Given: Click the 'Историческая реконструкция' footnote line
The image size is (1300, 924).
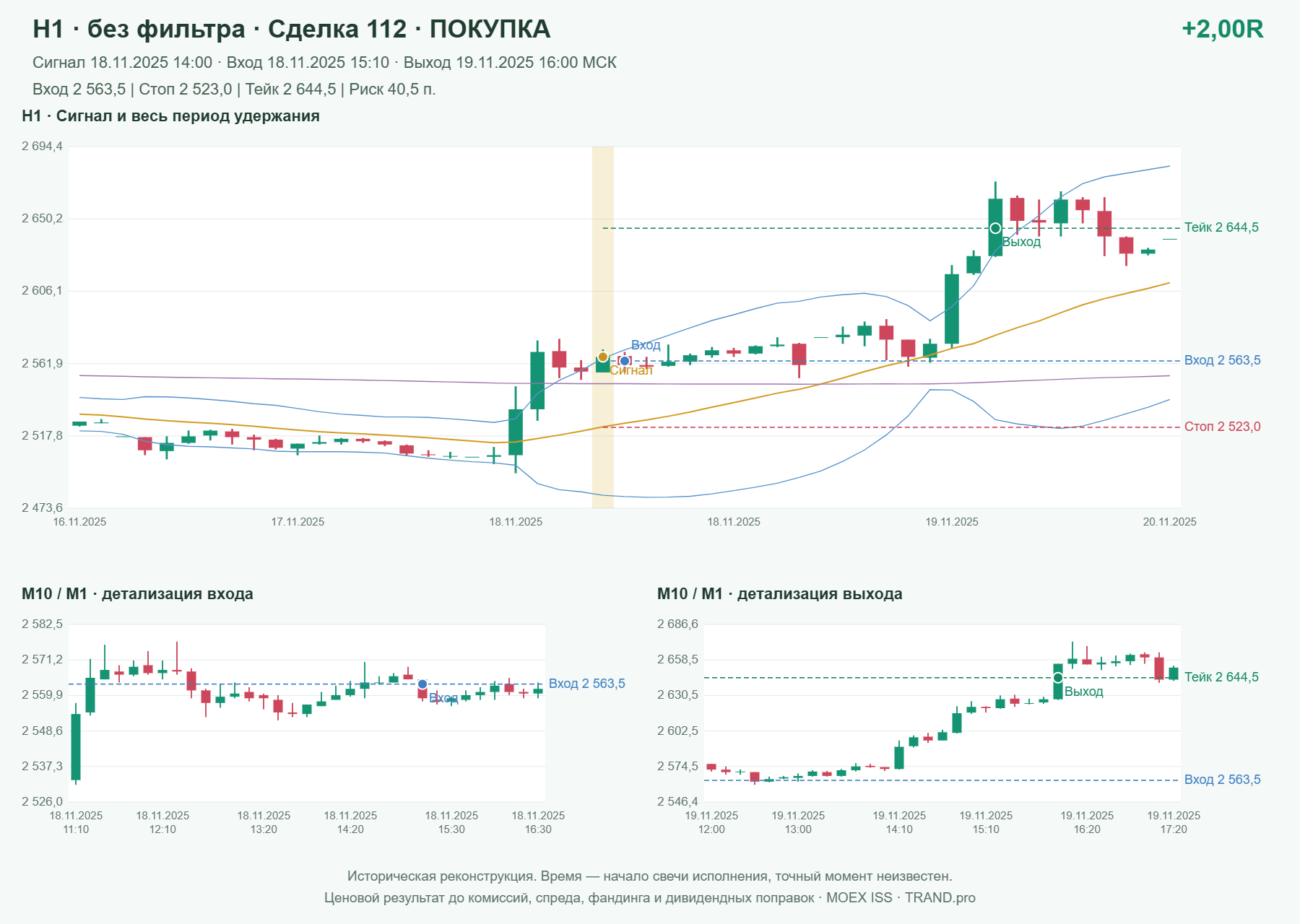Looking at the screenshot, I should (x=650, y=876).
